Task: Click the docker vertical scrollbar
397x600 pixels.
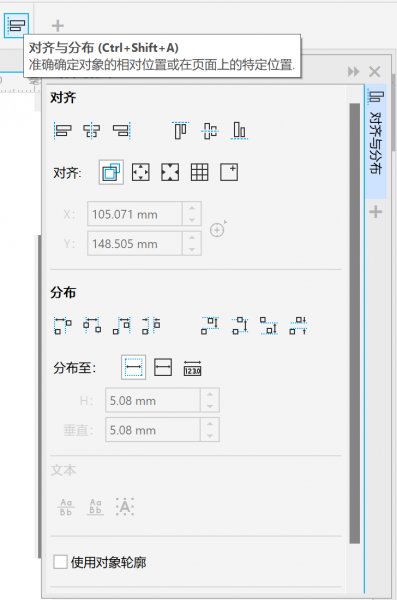Action: pyautogui.click(x=355, y=323)
